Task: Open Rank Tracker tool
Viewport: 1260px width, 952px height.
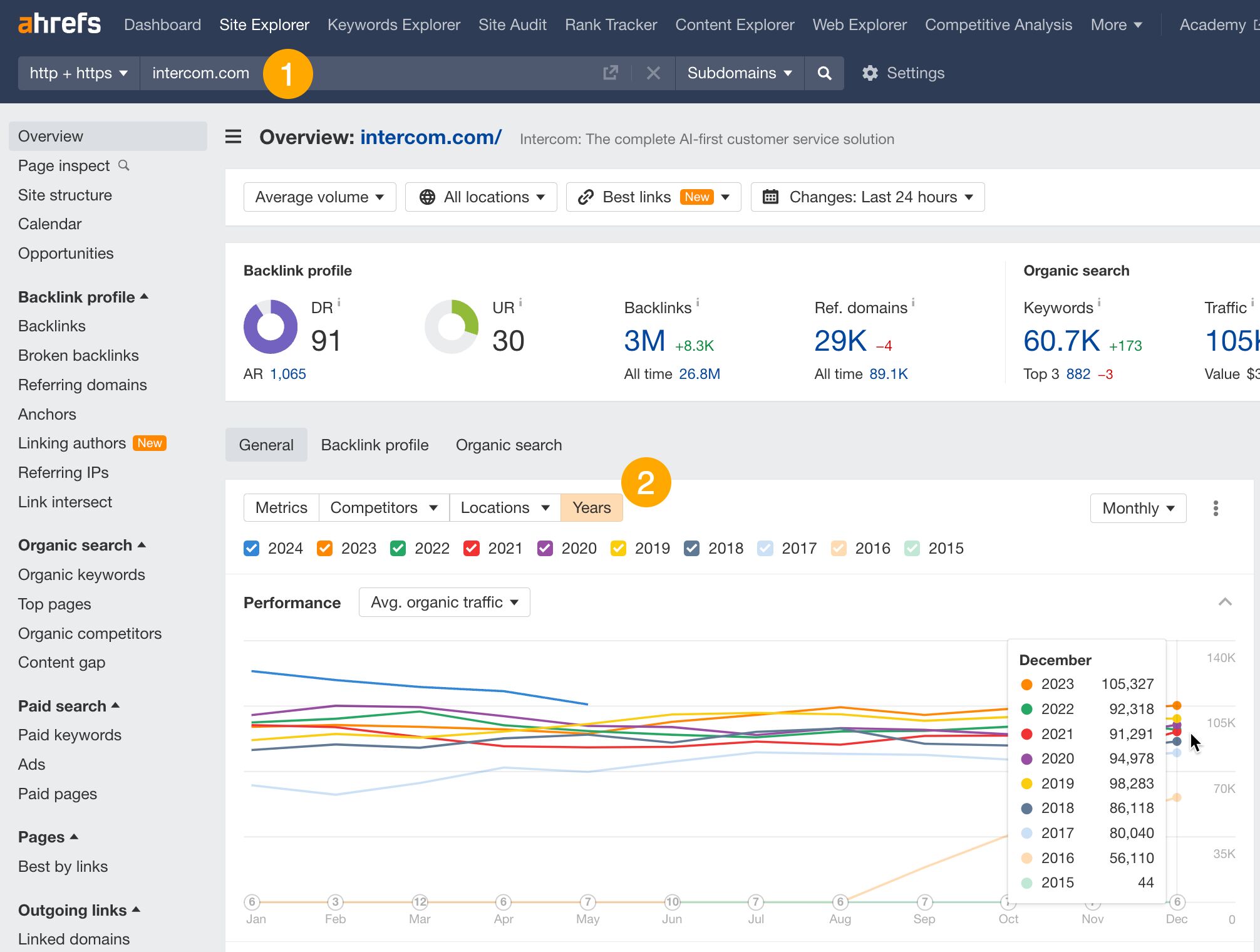Action: pos(611,25)
